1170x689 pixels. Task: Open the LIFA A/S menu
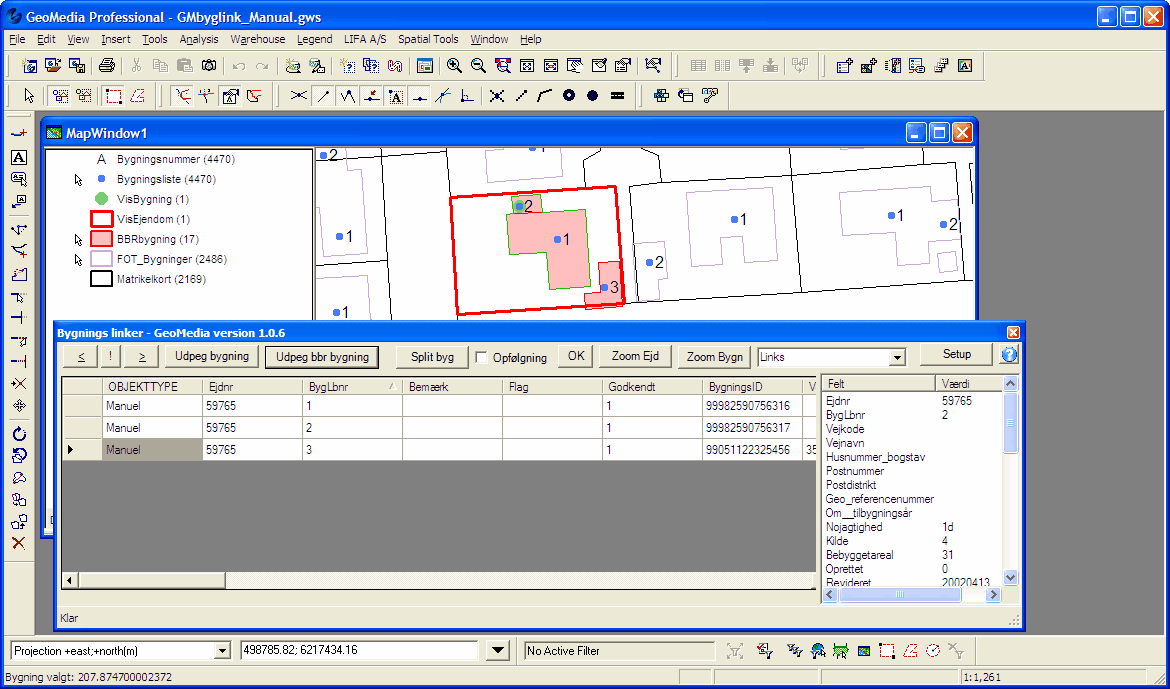pyautogui.click(x=365, y=39)
